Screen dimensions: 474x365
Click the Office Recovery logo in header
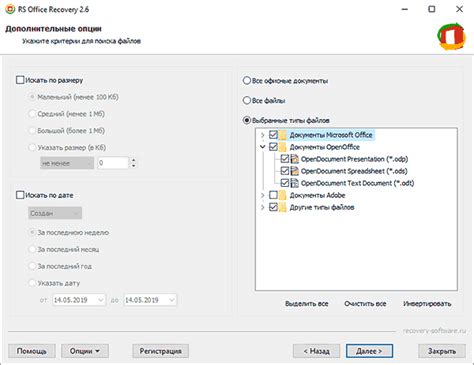click(x=452, y=36)
